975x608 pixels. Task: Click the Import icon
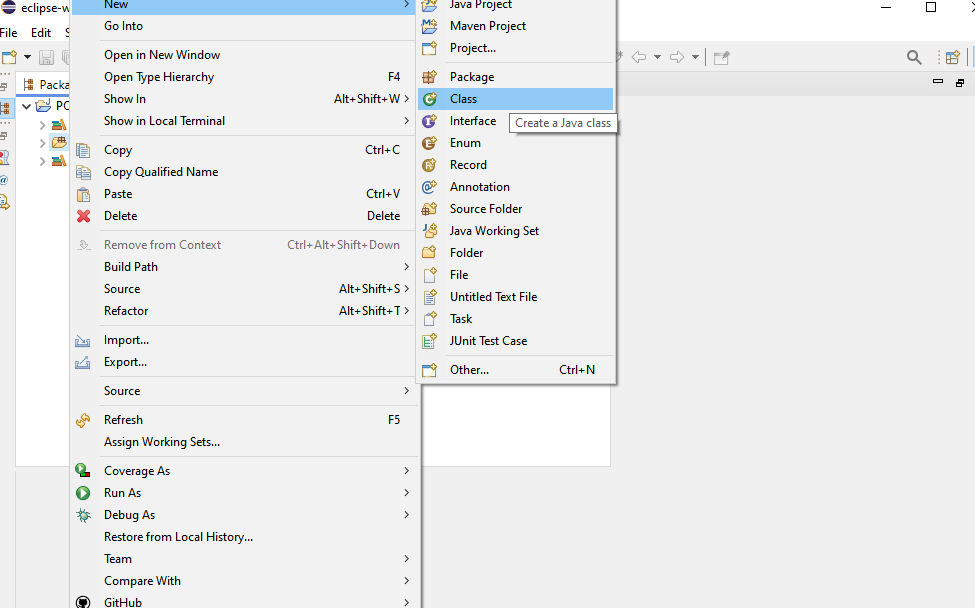83,341
